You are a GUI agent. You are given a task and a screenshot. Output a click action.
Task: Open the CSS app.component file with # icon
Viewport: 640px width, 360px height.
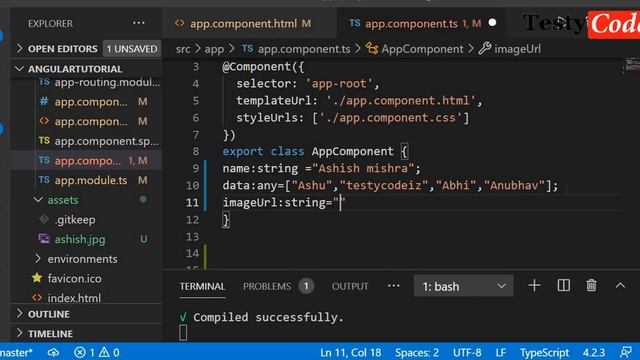coord(92,102)
